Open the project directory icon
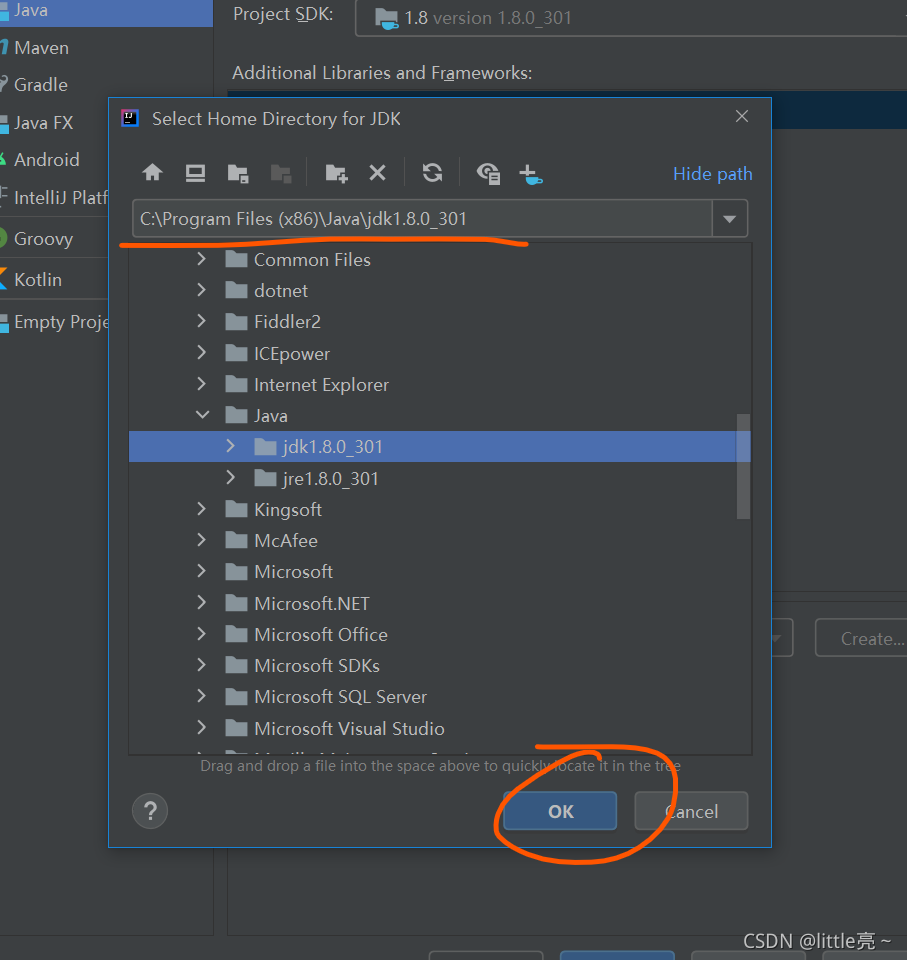Image resolution: width=907 pixels, height=960 pixels. pyautogui.click(x=238, y=173)
